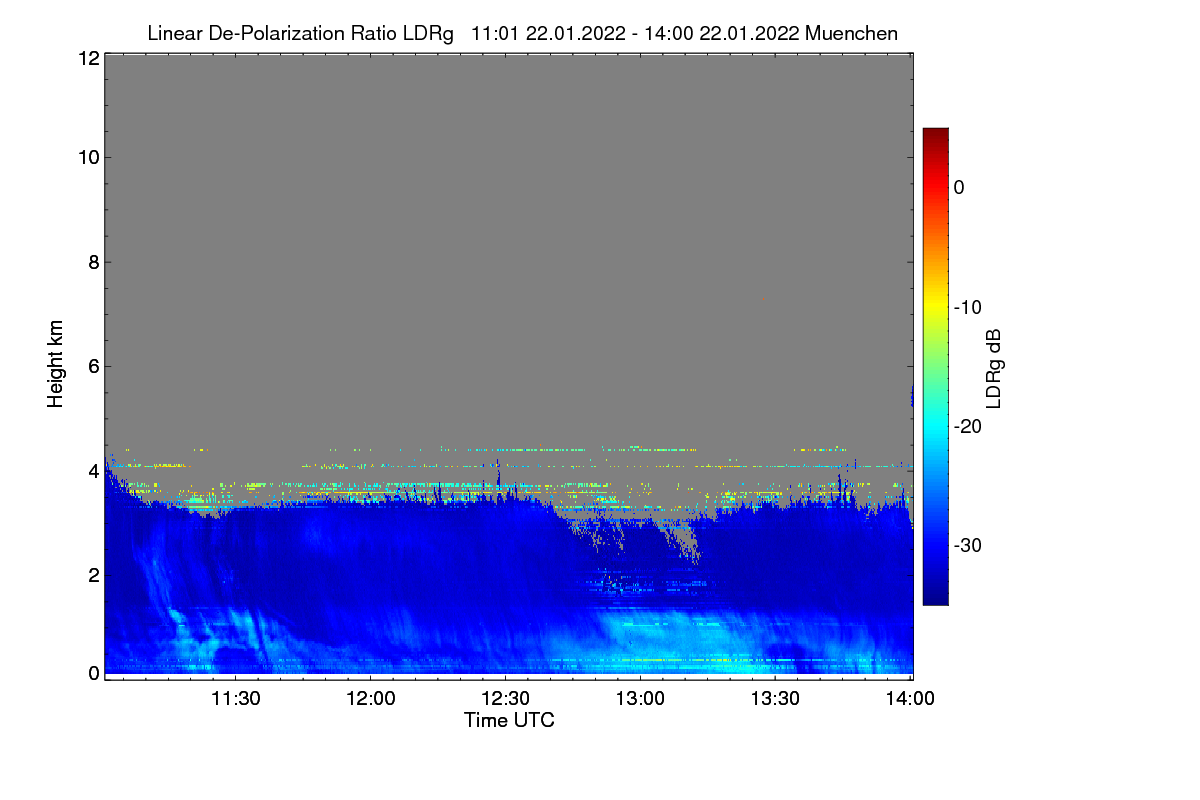This screenshot has width=1200, height=800.
Task: Click the 12:30 time tick label
Action: tap(505, 699)
